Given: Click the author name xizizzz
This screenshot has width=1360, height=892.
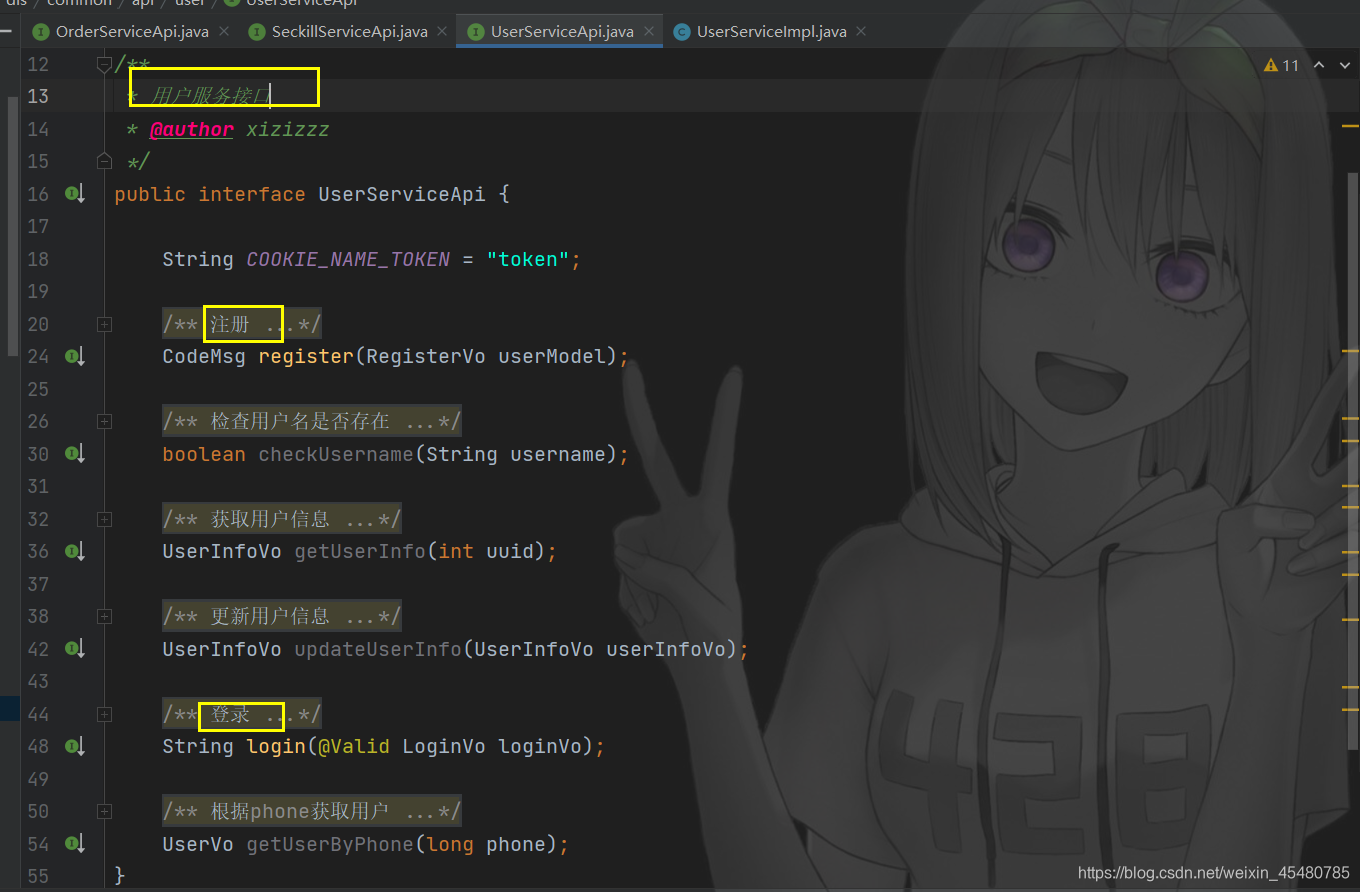Looking at the screenshot, I should [x=288, y=129].
